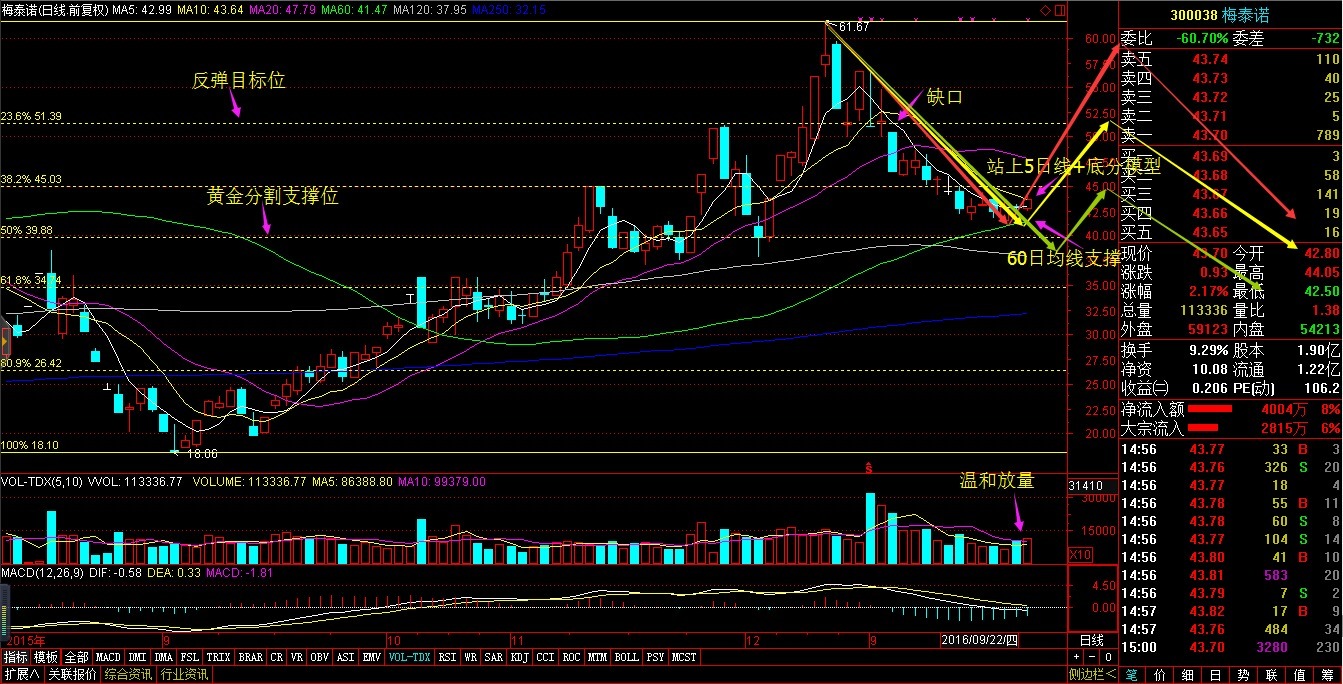Switch indicator to ASI

[x=347, y=657]
